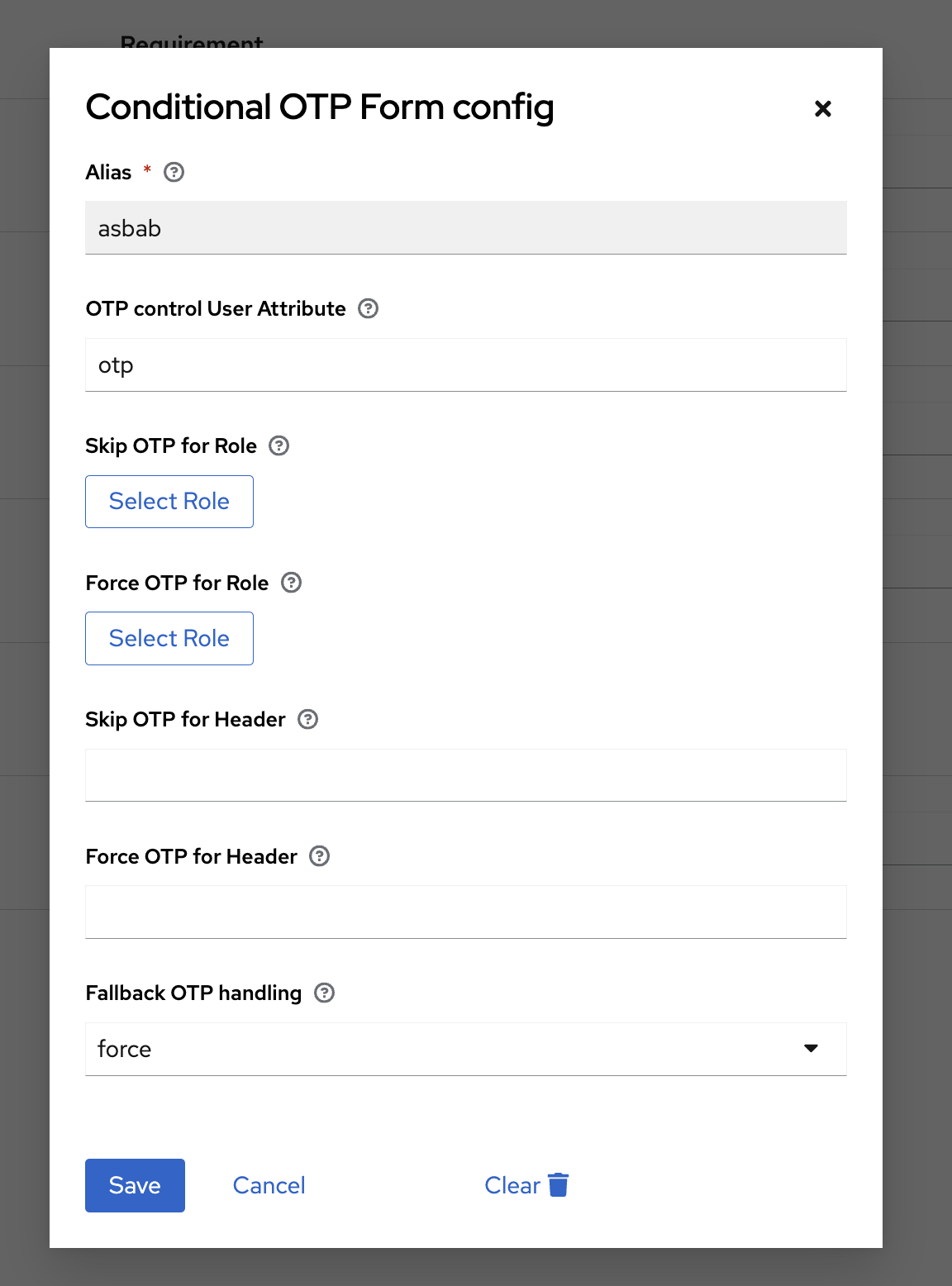952x1286 pixels.
Task: Expand the fallback handling options list
Action: click(x=465, y=1049)
